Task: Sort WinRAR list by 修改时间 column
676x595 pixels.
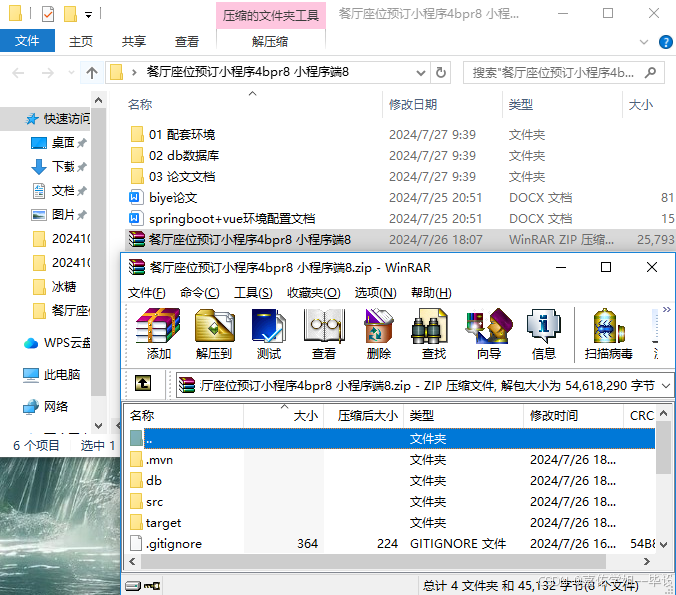Action: (573, 416)
